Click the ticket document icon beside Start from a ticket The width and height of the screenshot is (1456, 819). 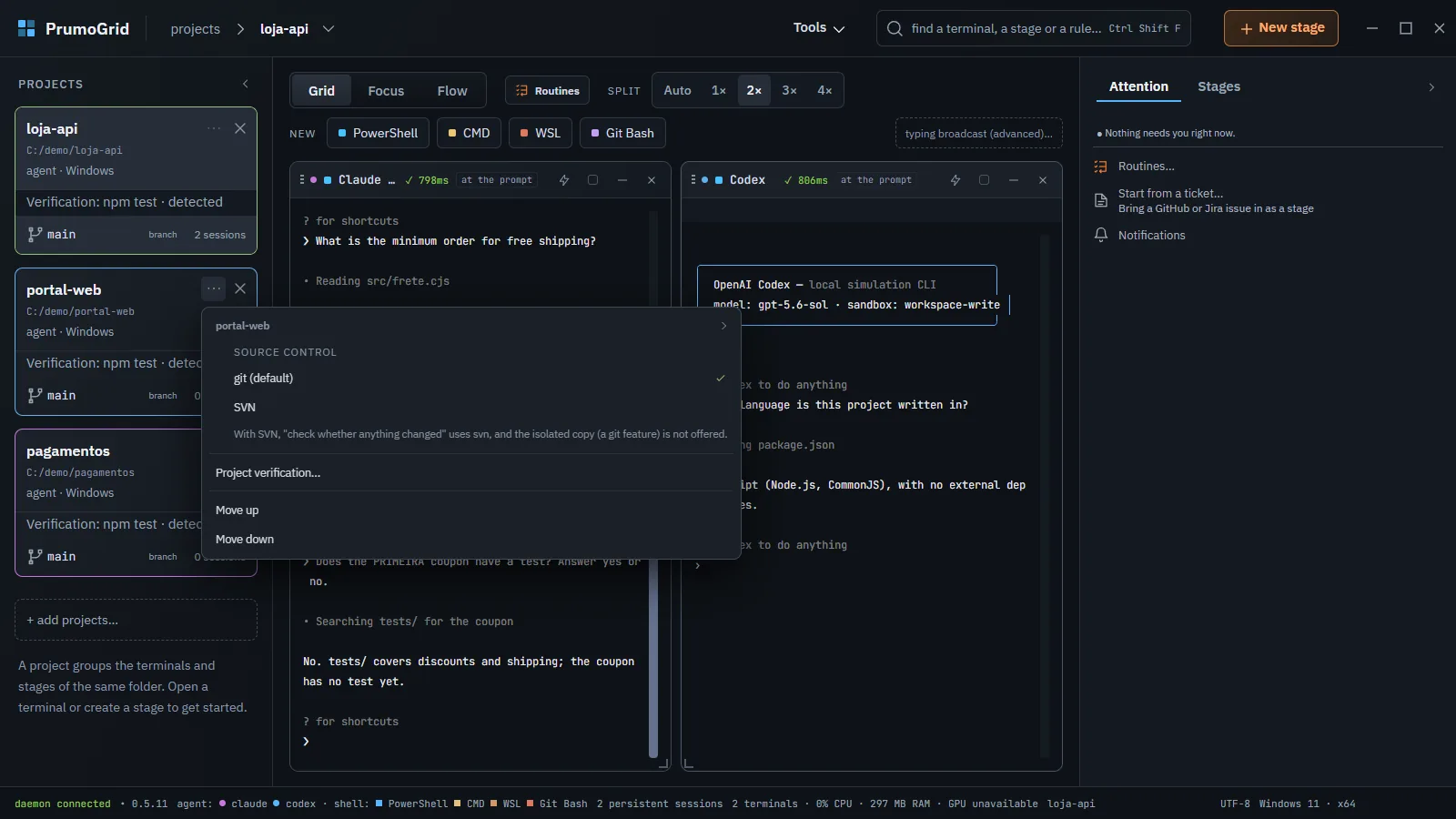click(1101, 200)
